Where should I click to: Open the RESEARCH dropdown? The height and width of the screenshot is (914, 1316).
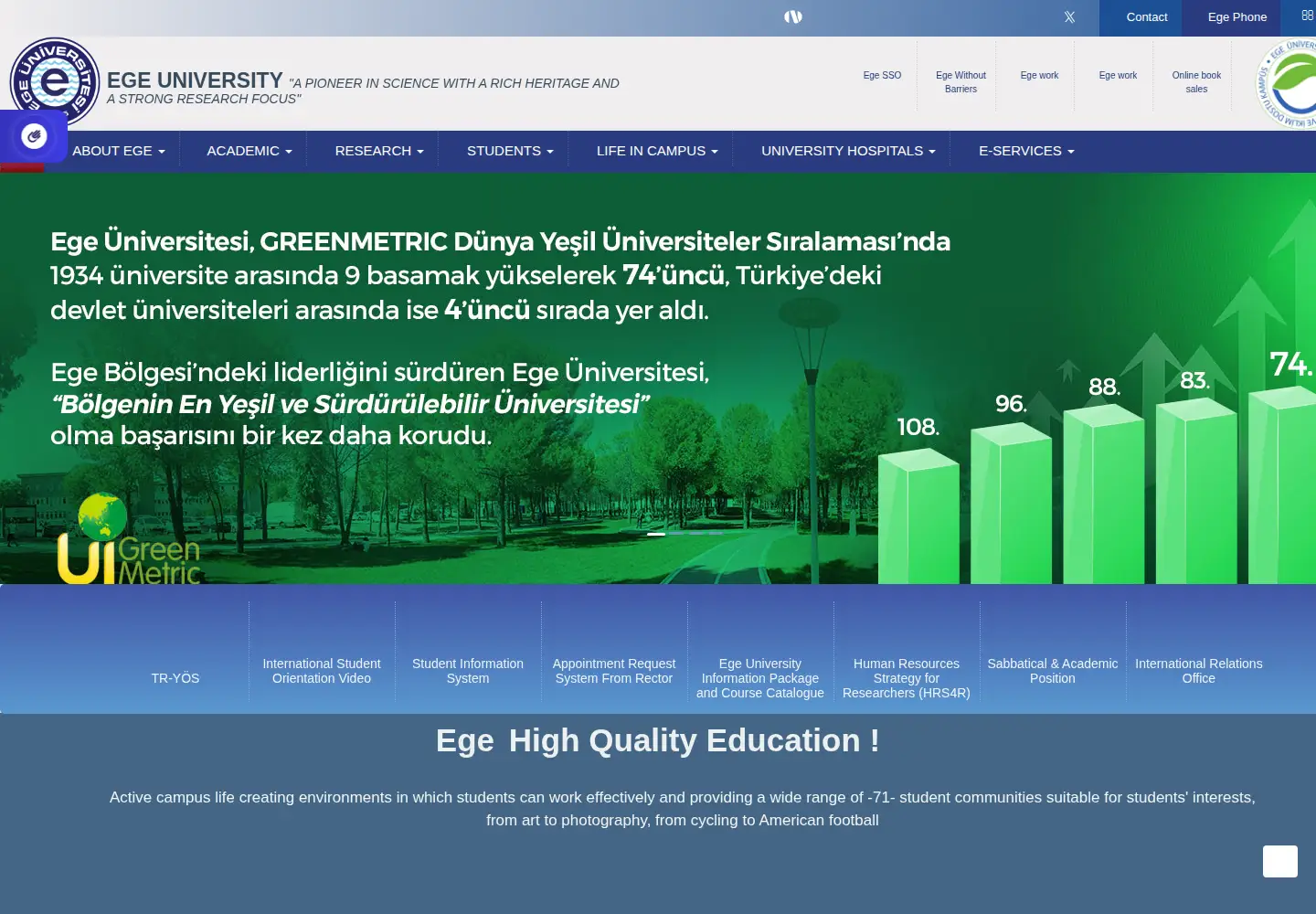pyautogui.click(x=379, y=151)
